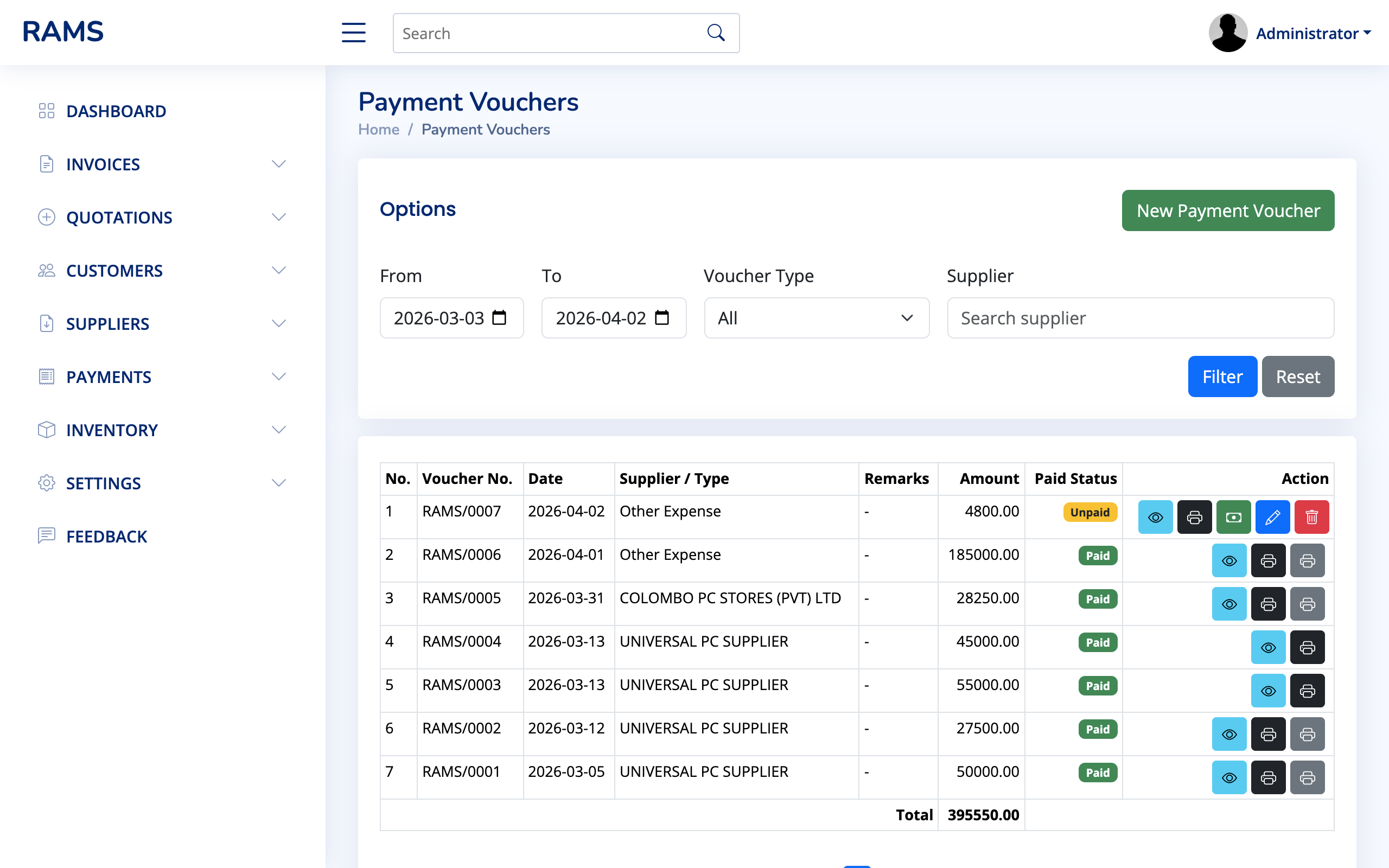Click the search magnifier icon
The width and height of the screenshot is (1389, 868).
(716, 33)
